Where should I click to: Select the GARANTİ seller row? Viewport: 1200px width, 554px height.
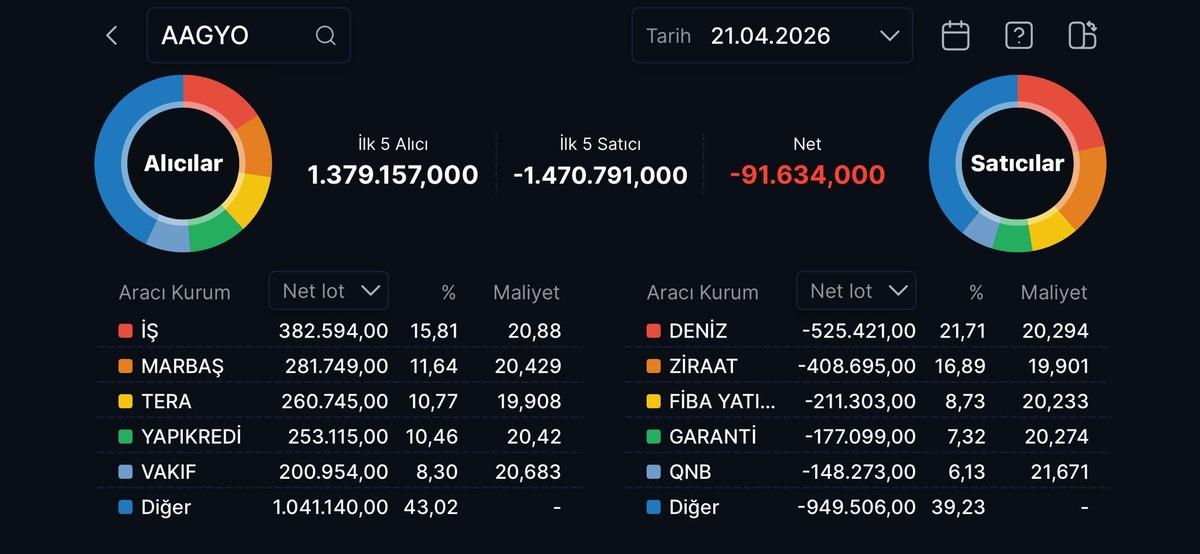[x=867, y=437]
